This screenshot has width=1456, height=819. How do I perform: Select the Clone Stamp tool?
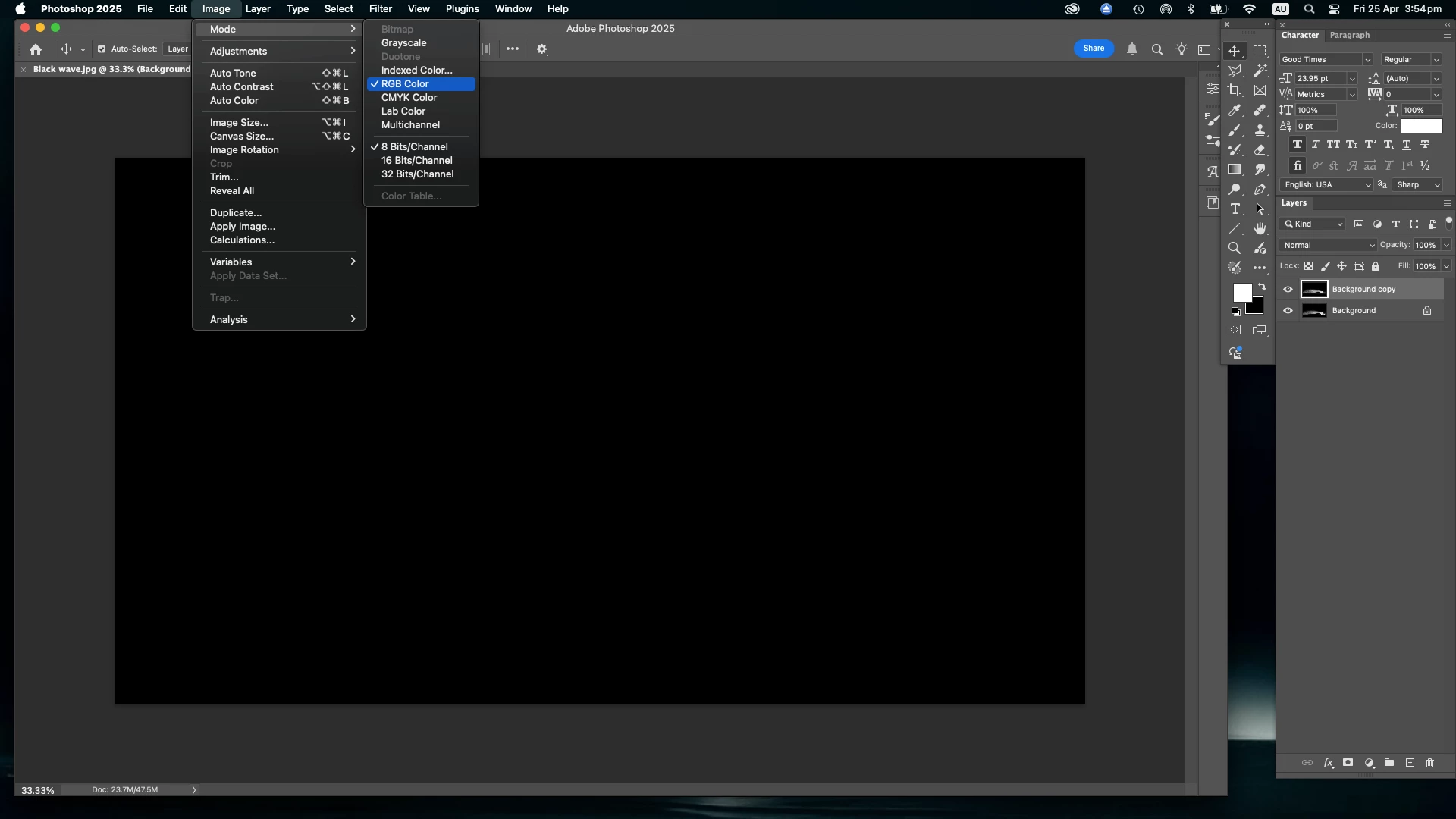[x=1260, y=130]
